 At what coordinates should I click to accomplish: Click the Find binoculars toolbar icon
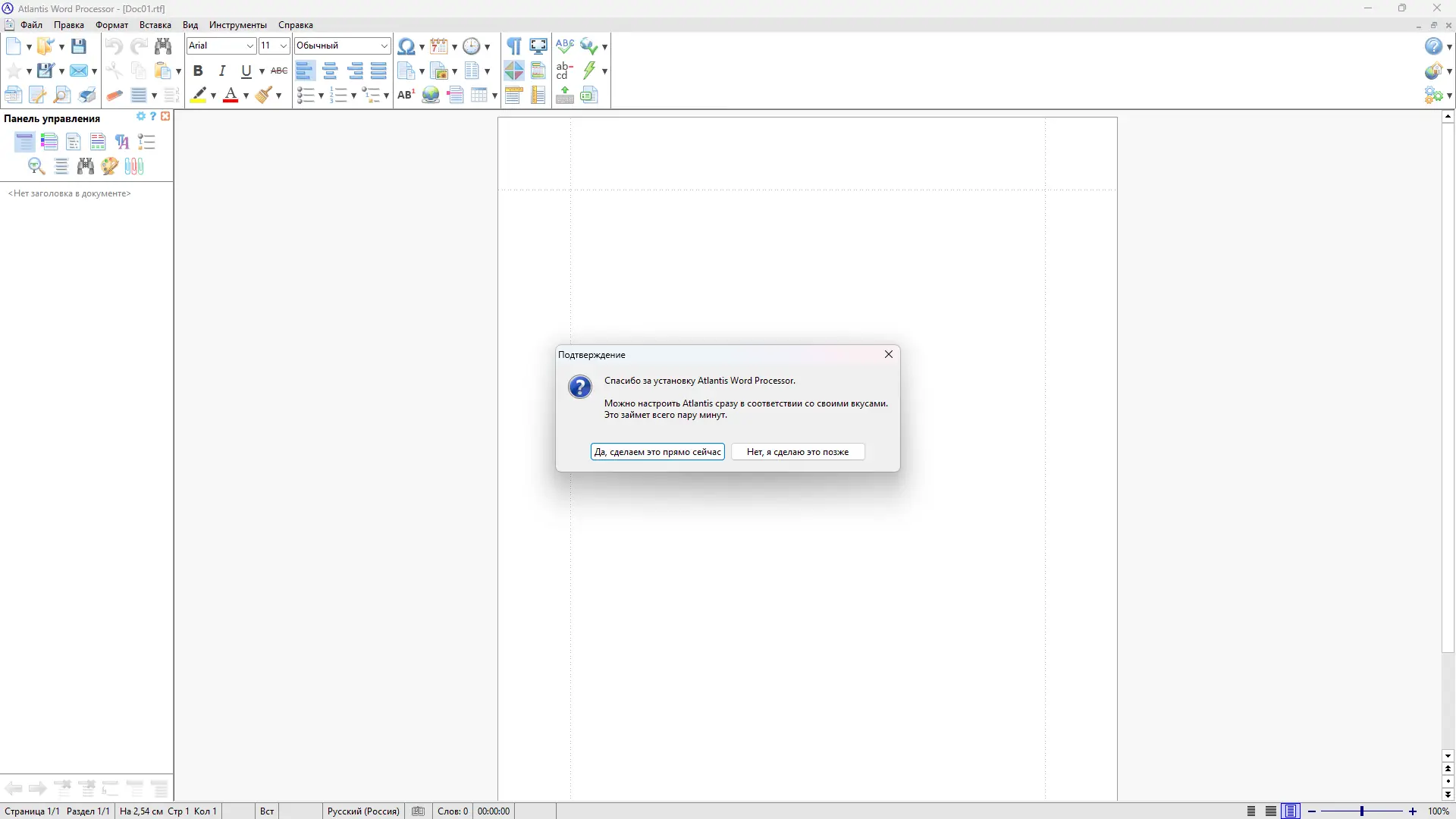pos(163,46)
